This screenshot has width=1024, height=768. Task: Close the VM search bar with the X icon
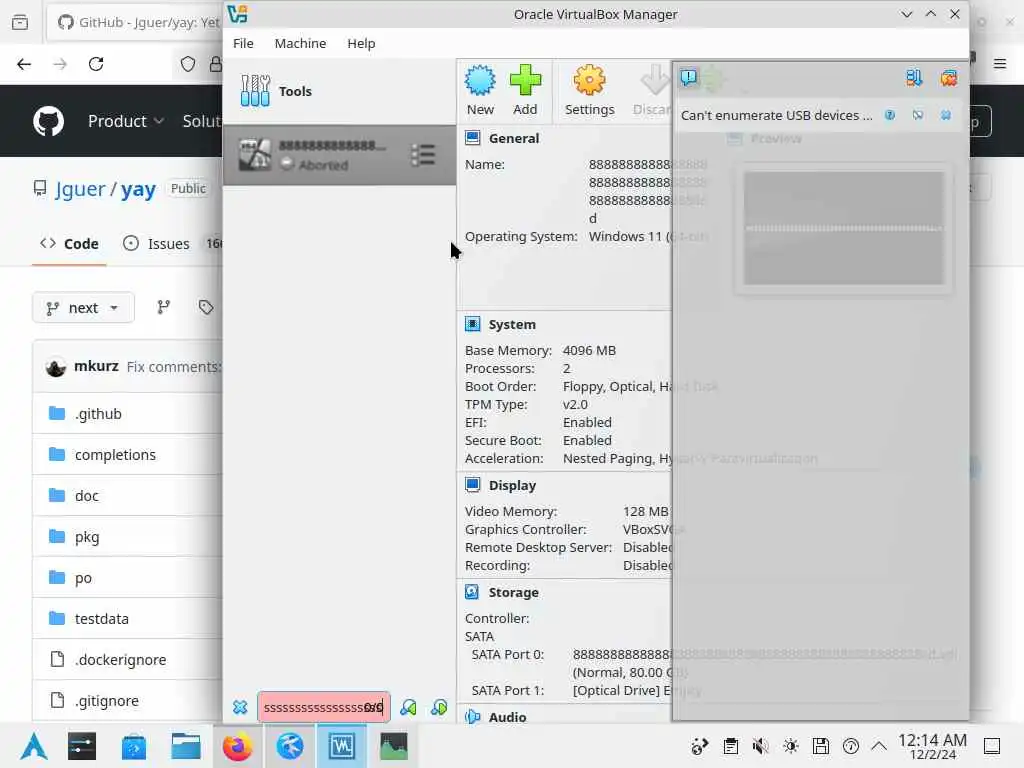pyautogui.click(x=240, y=707)
